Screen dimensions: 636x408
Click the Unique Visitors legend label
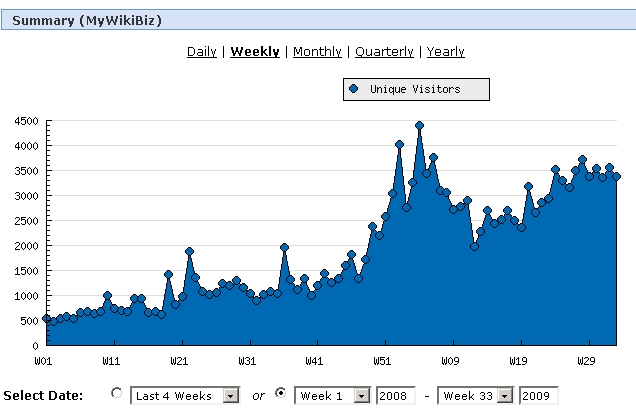click(415, 90)
